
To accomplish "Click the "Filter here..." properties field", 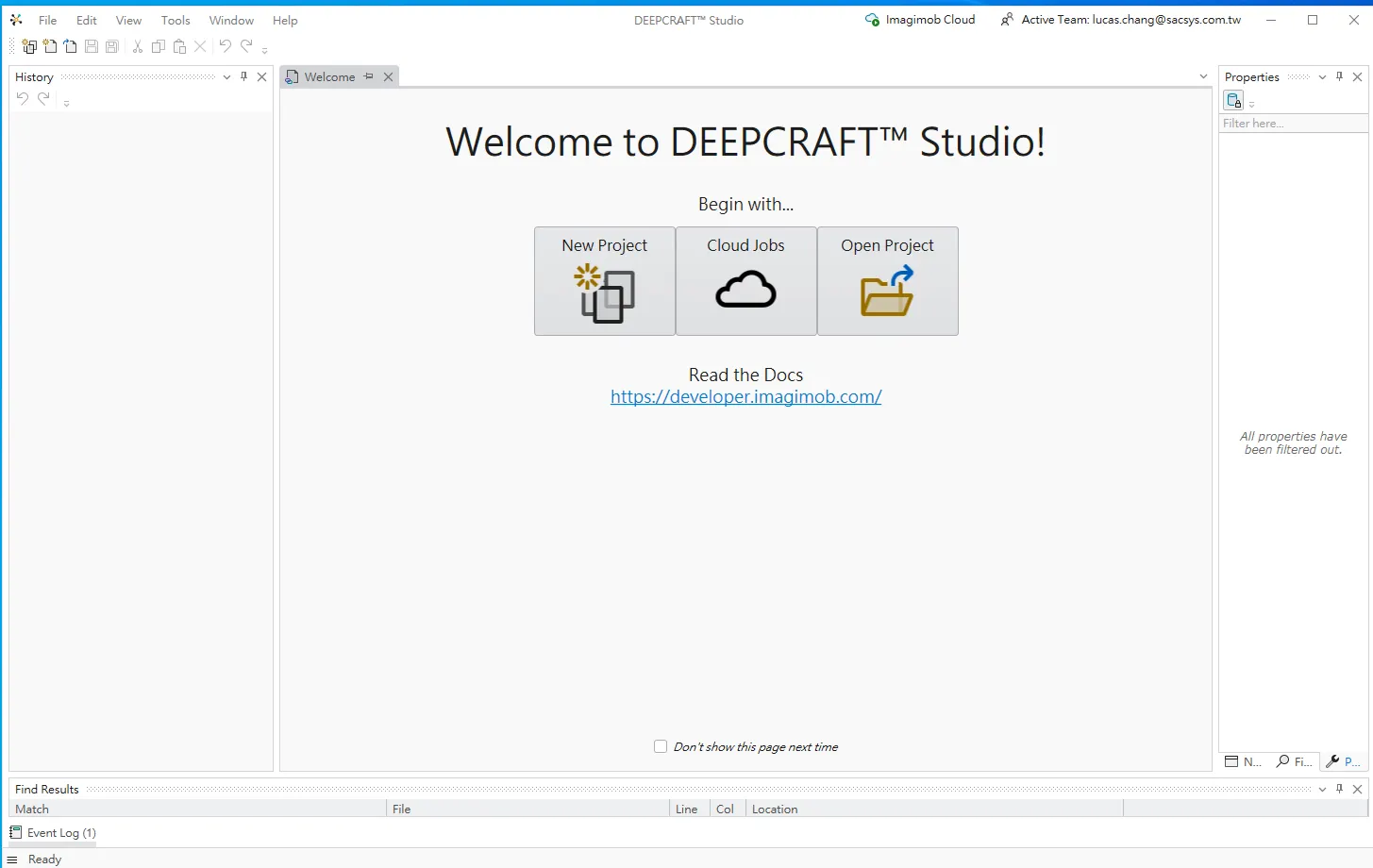I will [x=1292, y=124].
